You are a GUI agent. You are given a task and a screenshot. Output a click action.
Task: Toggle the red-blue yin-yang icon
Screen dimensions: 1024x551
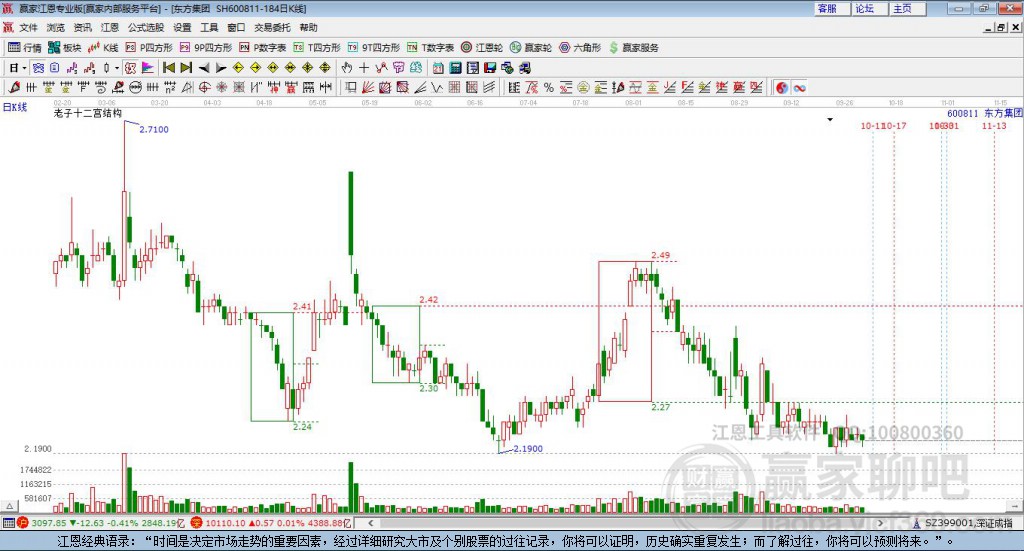coord(782,87)
